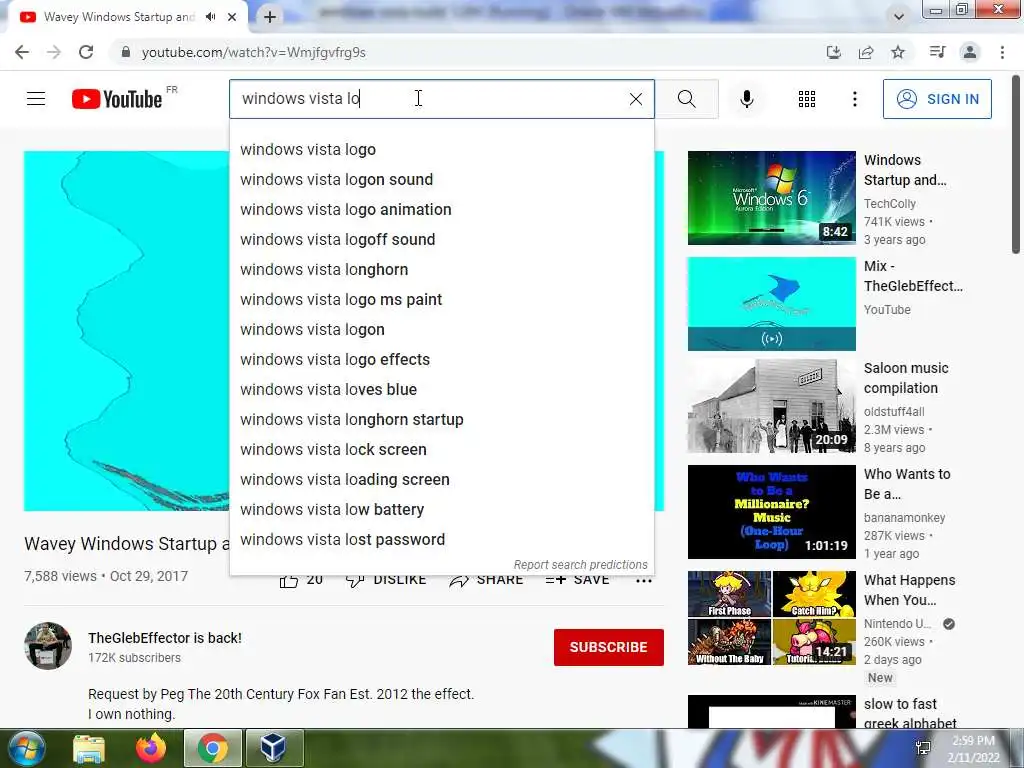The image size is (1024, 768).
Task: Open Windows Explorer from the taskbar
Action: [x=88, y=748]
